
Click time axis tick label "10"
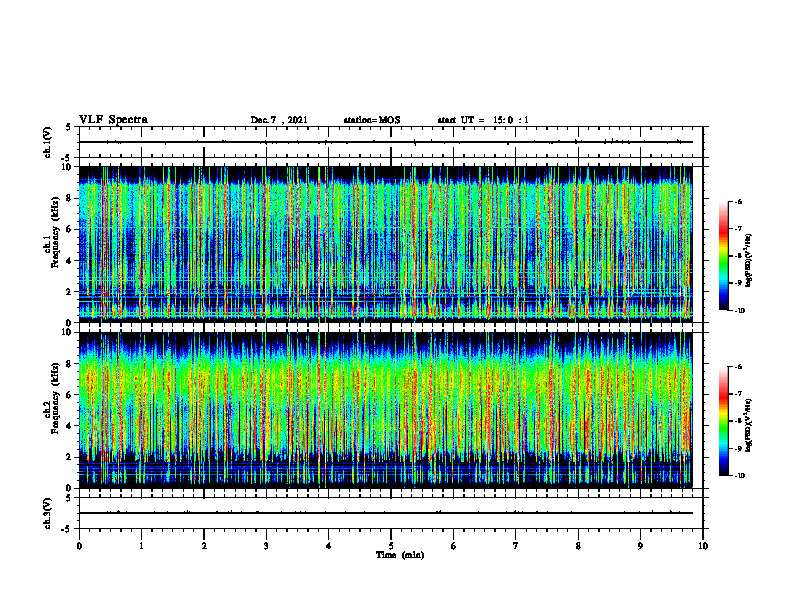(x=703, y=546)
